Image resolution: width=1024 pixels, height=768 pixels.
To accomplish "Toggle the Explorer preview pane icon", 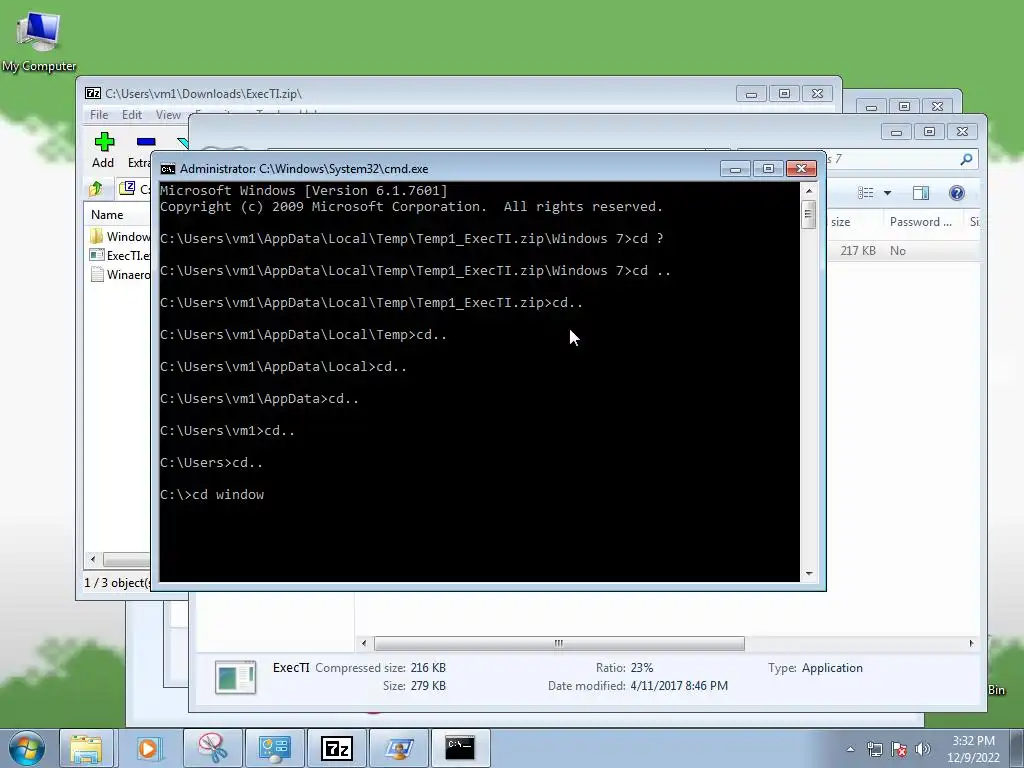I will pos(921,193).
